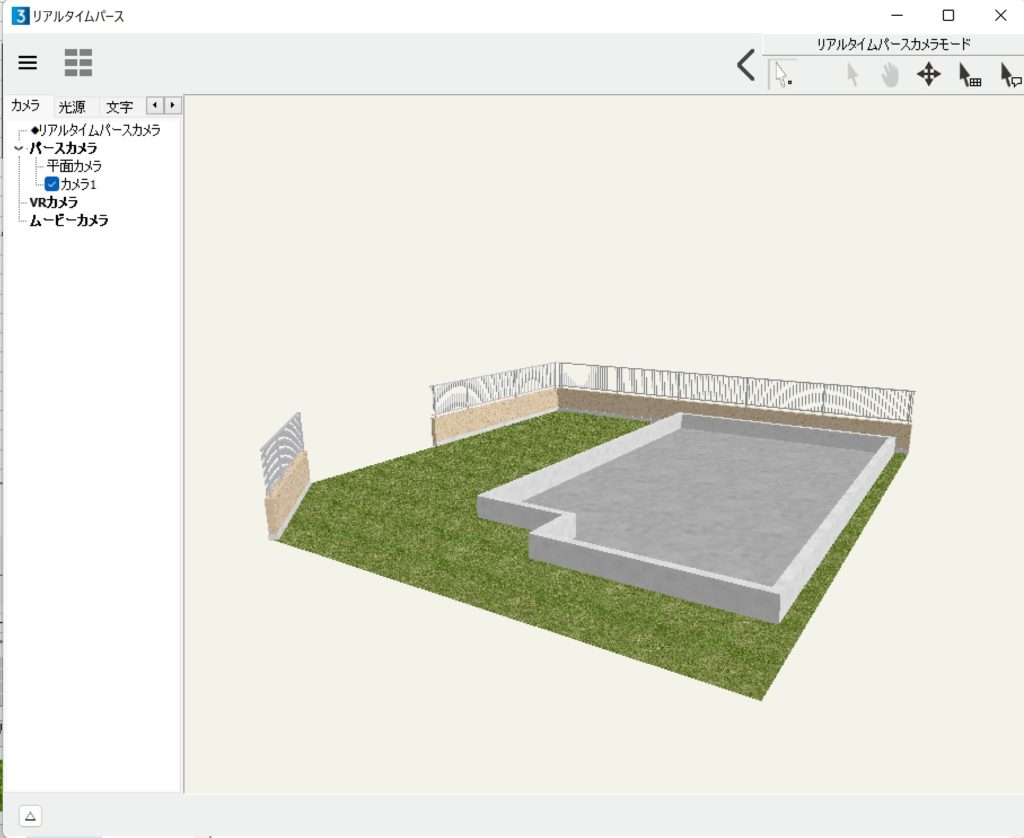Viewport: 1024px width, 838px height.
Task: Switch to the 光源 tab
Action: point(71,106)
